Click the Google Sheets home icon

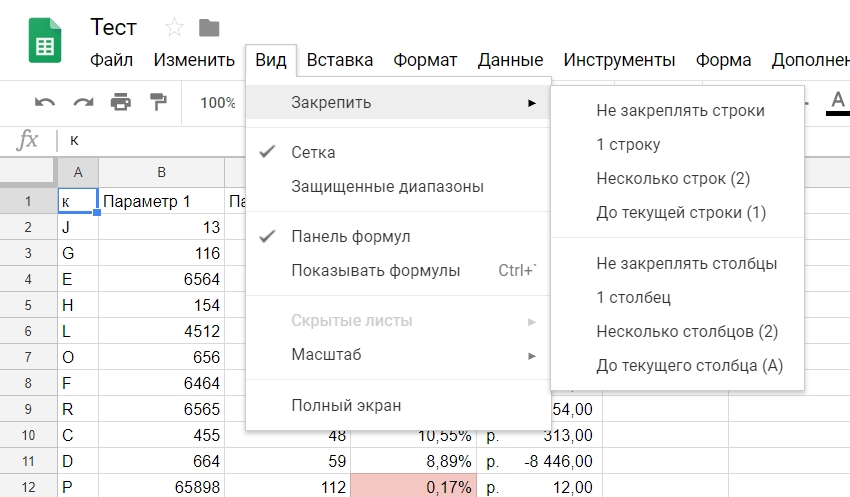[x=45, y=43]
